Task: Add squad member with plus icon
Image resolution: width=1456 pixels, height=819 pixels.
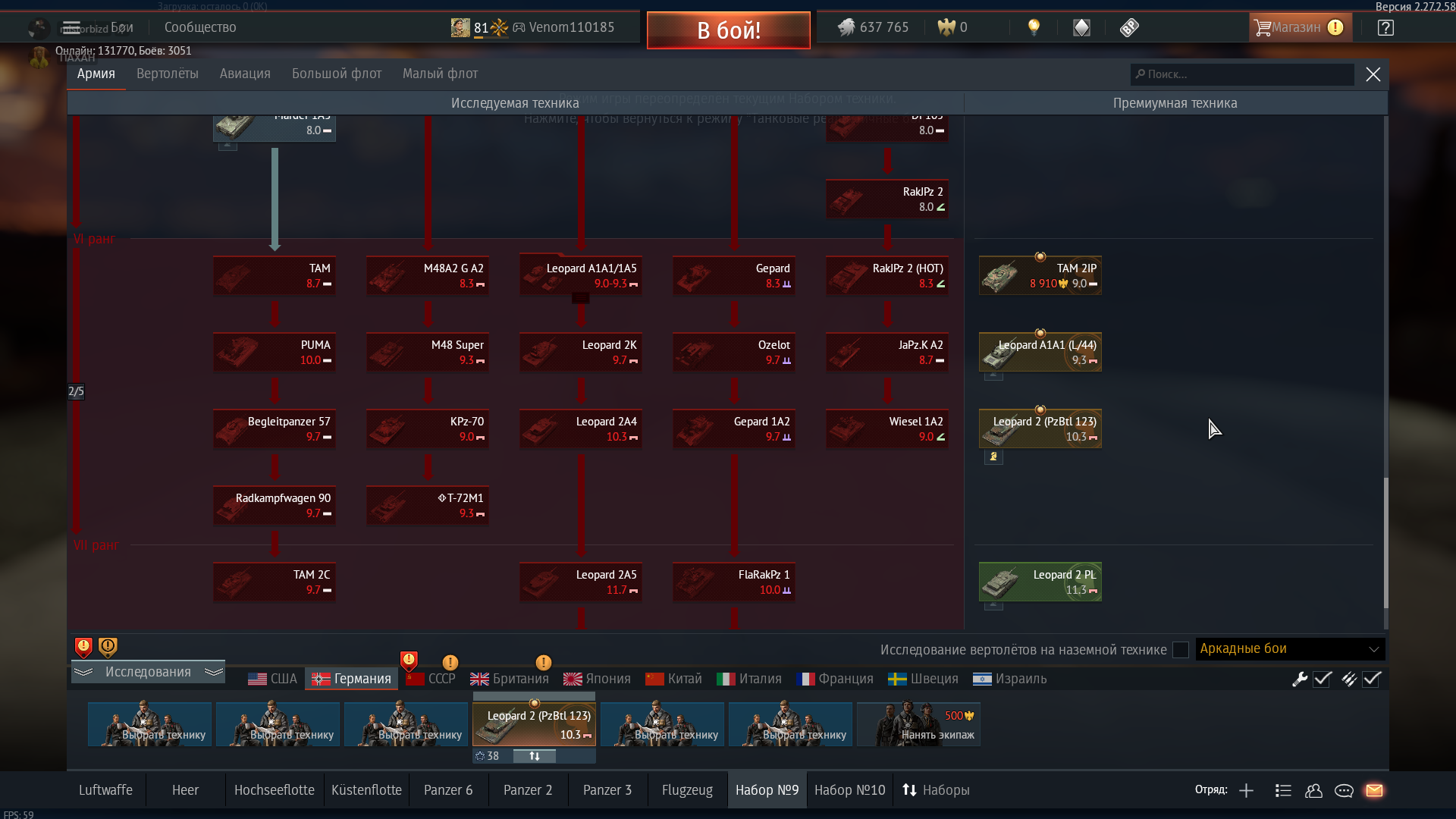Action: coord(1246,790)
